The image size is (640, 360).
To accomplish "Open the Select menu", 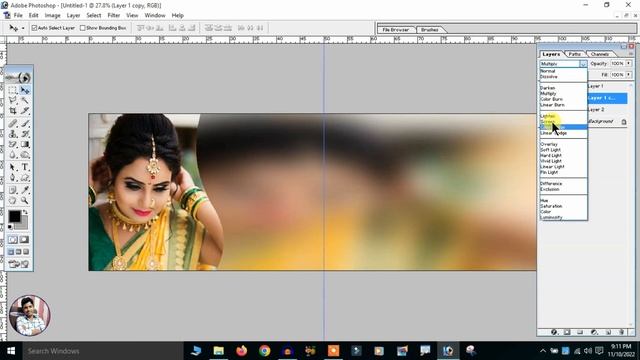I will [x=93, y=15].
